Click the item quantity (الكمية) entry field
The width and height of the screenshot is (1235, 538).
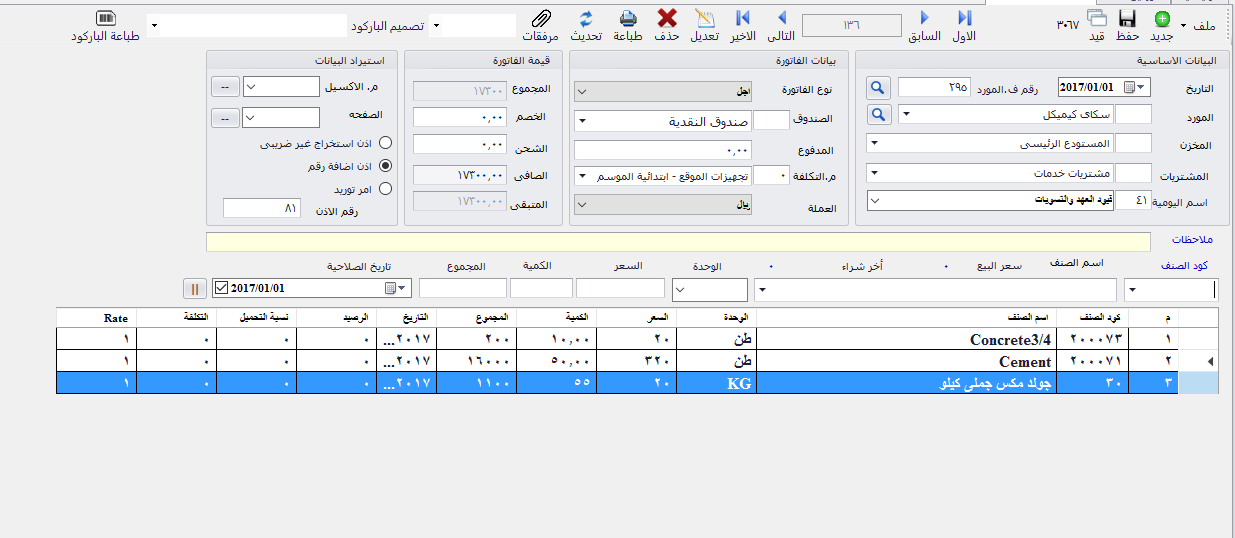pyautogui.click(x=541, y=288)
